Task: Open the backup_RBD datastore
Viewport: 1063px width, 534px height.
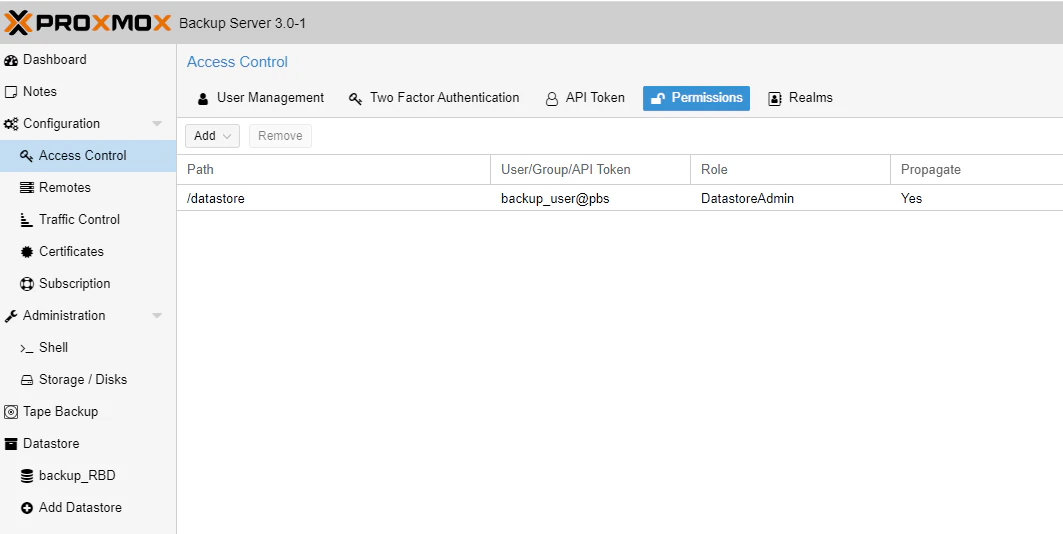Action: 88,475
